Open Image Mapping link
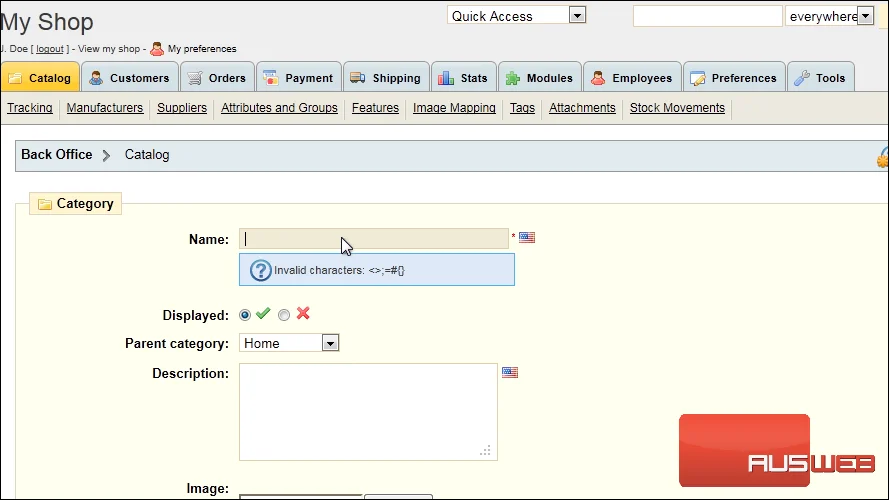The width and height of the screenshot is (889, 500). 454,108
